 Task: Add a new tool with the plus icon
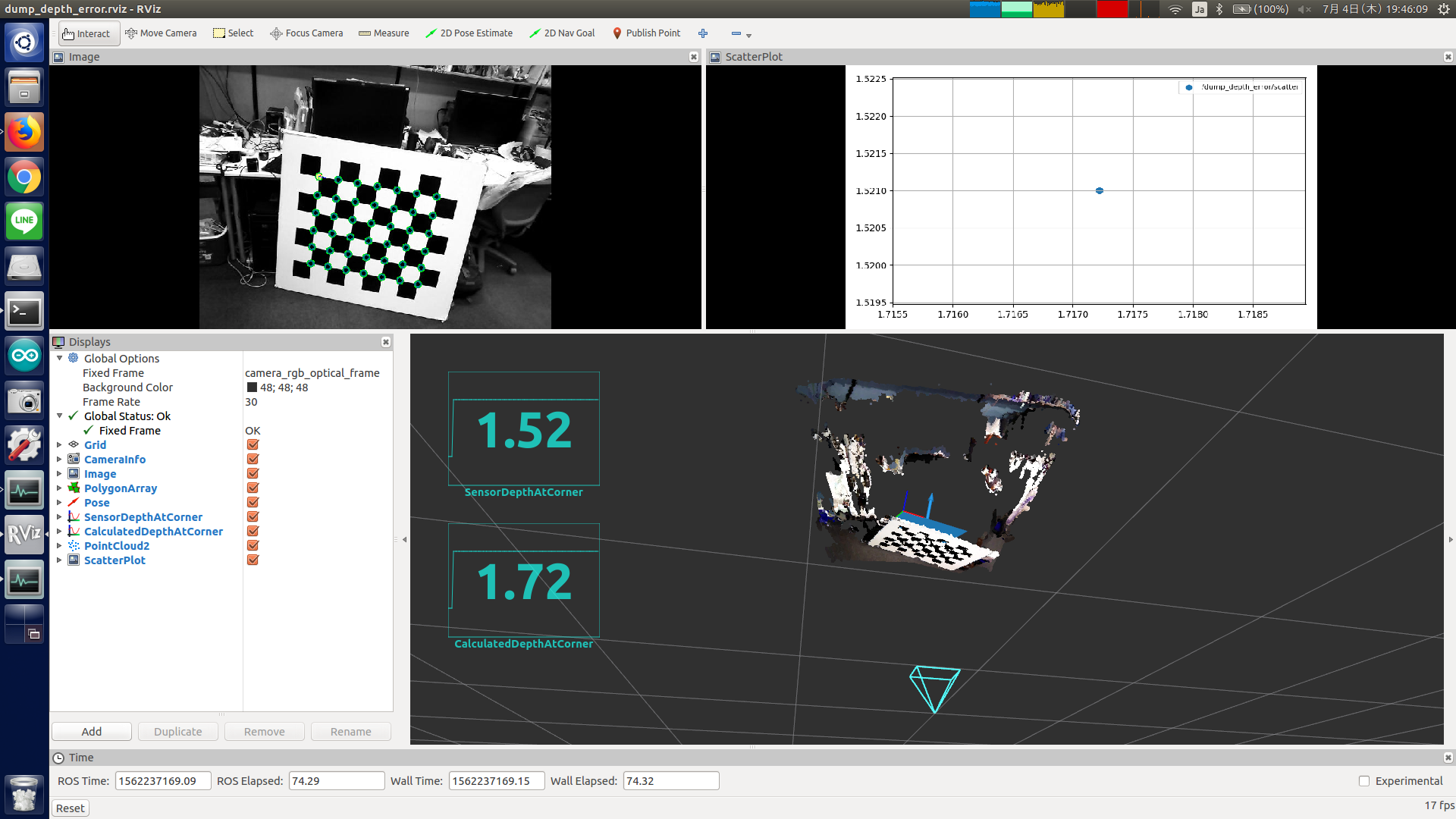click(703, 33)
